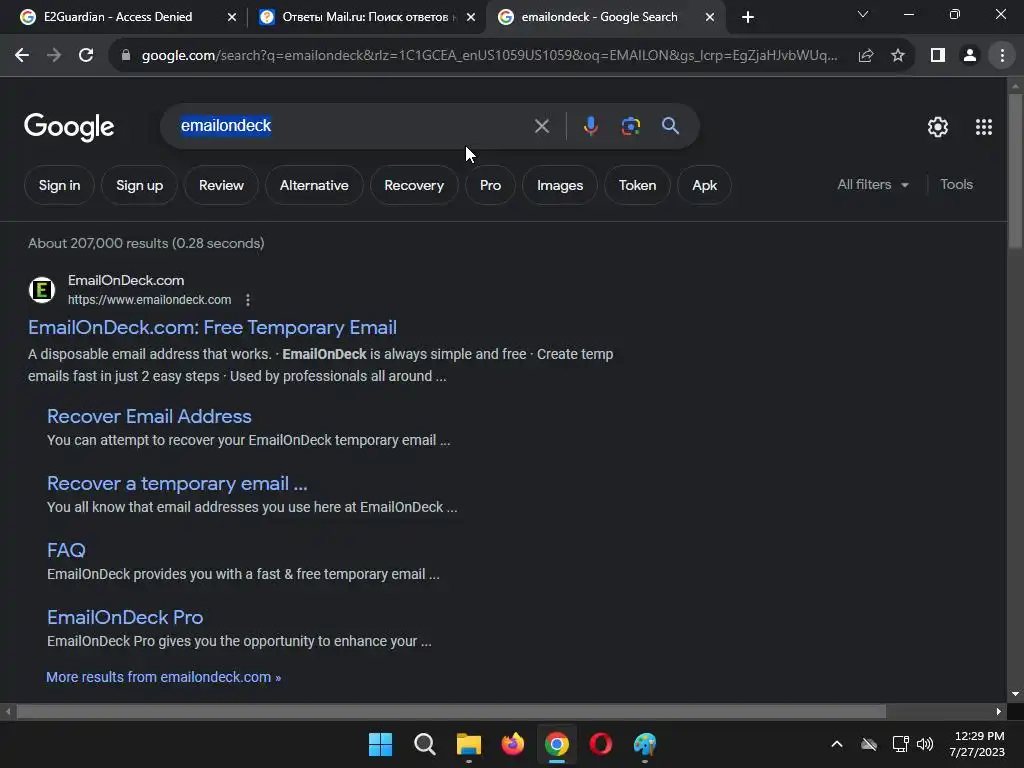Open the Chrome three-dot menu
Image resolution: width=1024 pixels, height=768 pixels.
[1002, 56]
